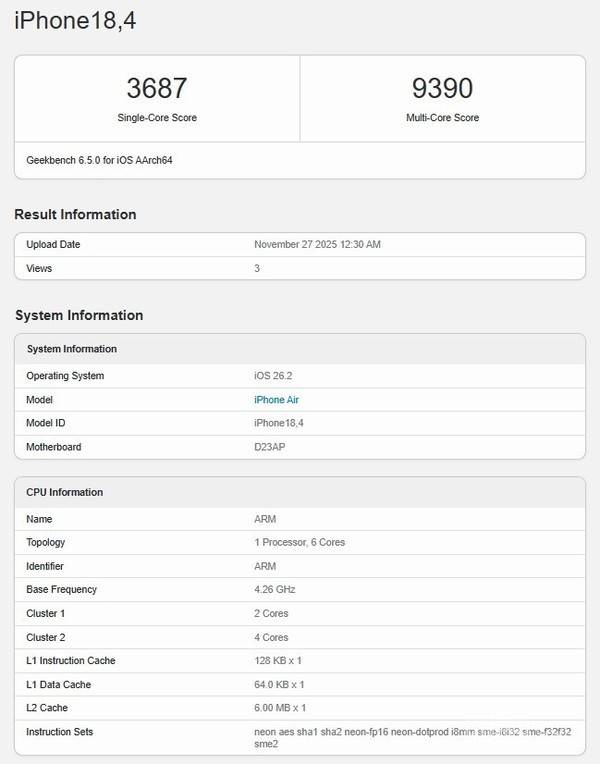Click the 9390 multi-core score
Image resolution: width=600 pixels, height=764 pixels.
[x=442, y=88]
